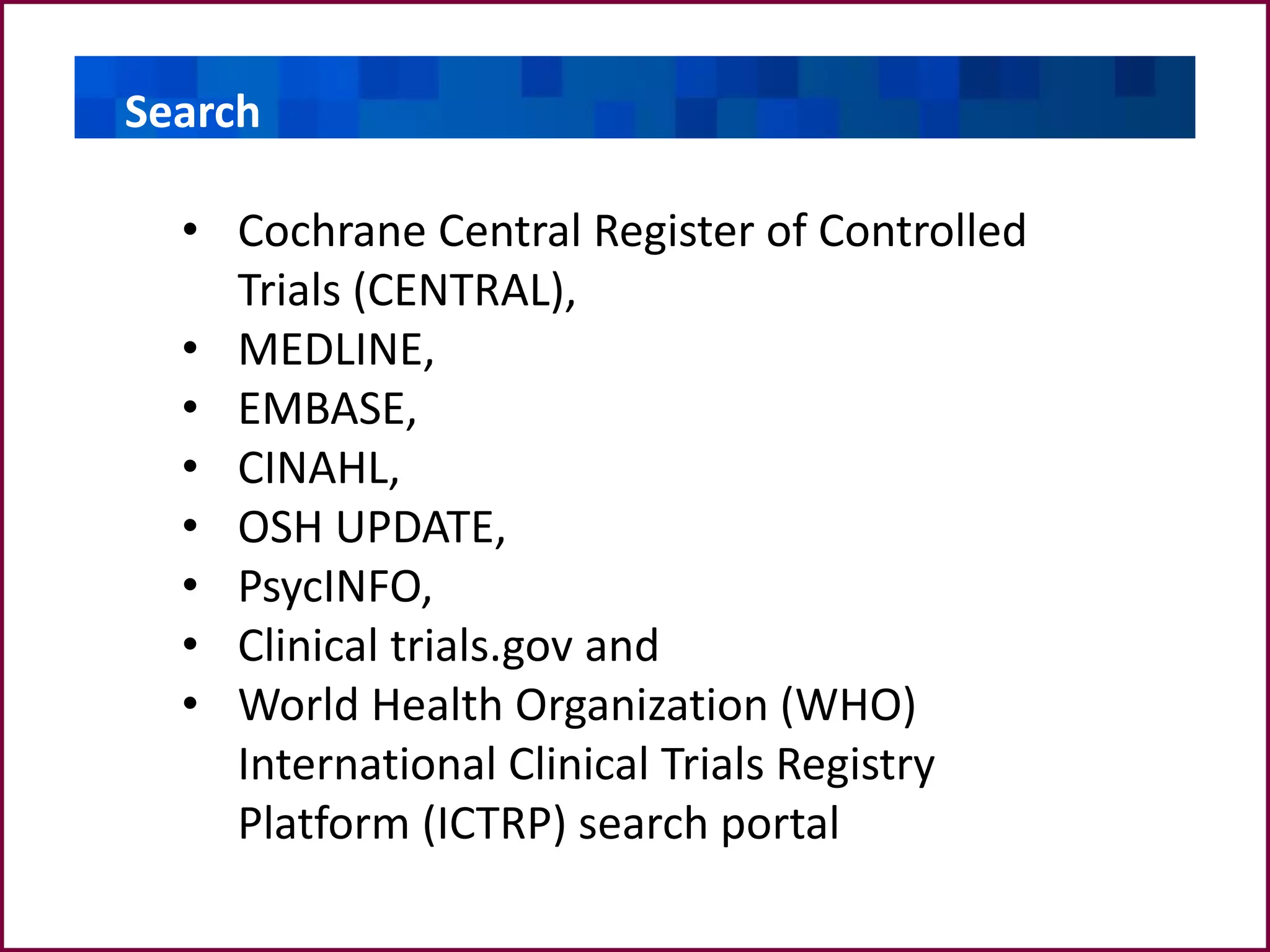Click the "EMBASE," bullet text
This screenshot has width=1270, height=952.
(327, 409)
